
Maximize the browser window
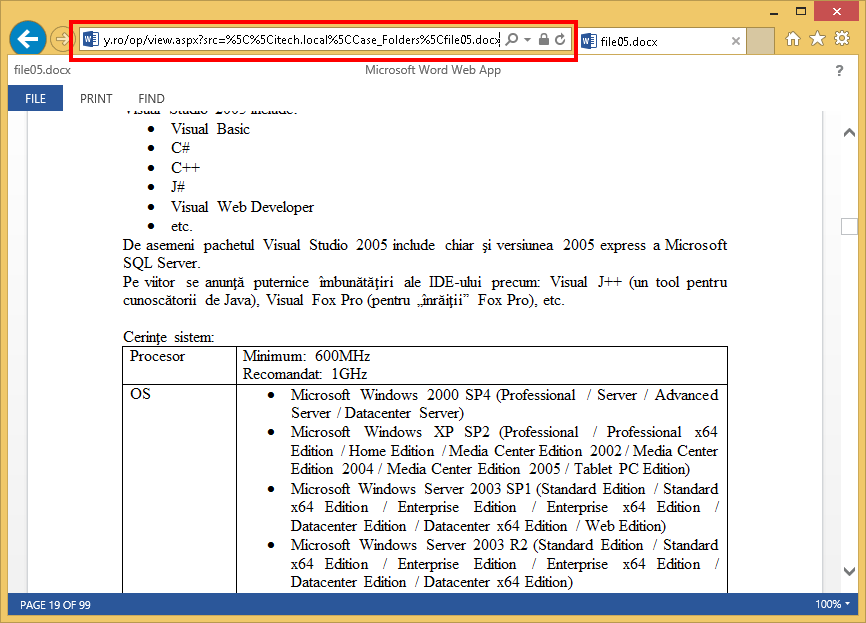pyautogui.click(x=801, y=12)
